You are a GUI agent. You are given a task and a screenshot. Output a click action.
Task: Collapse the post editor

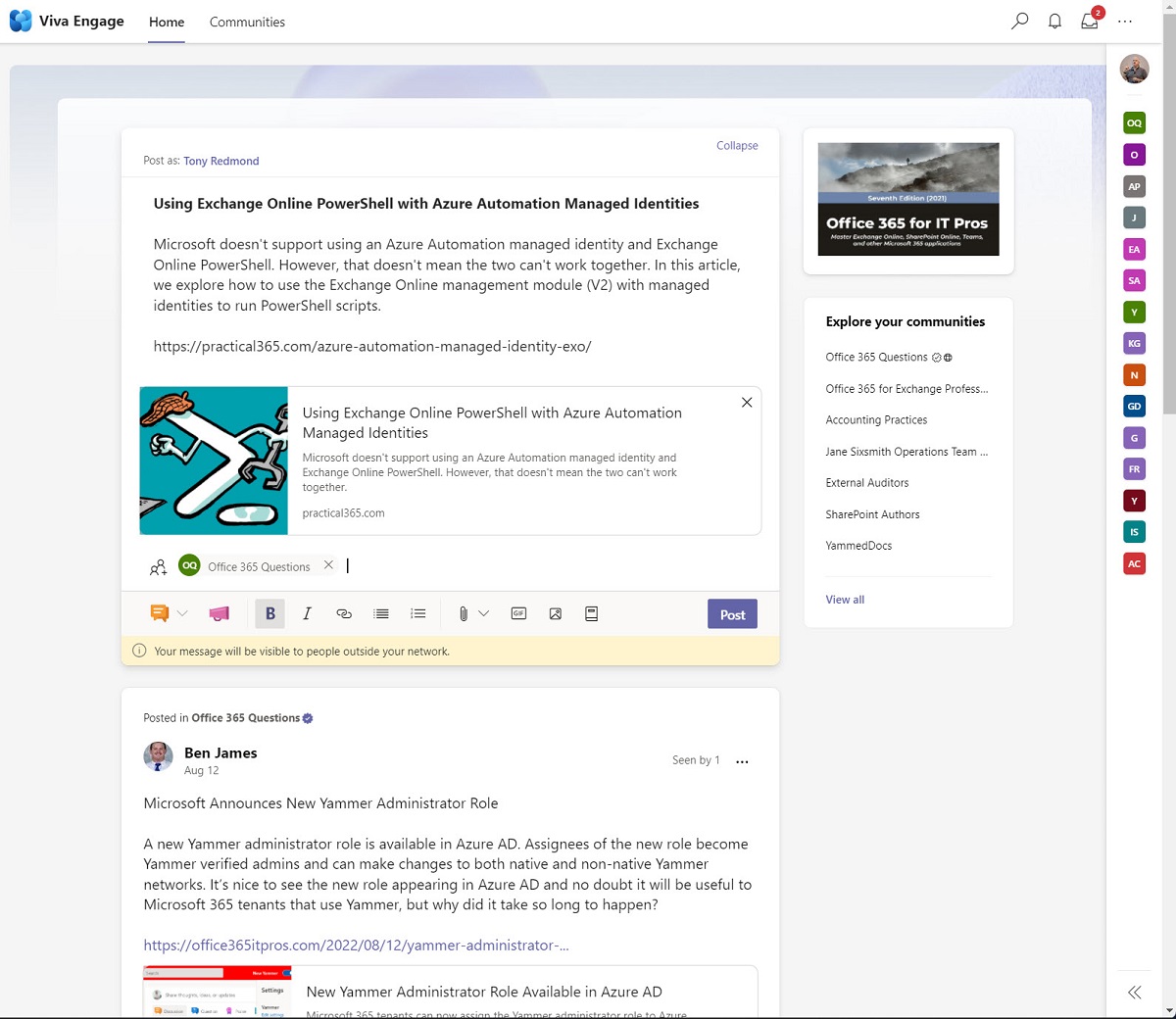[x=737, y=145]
